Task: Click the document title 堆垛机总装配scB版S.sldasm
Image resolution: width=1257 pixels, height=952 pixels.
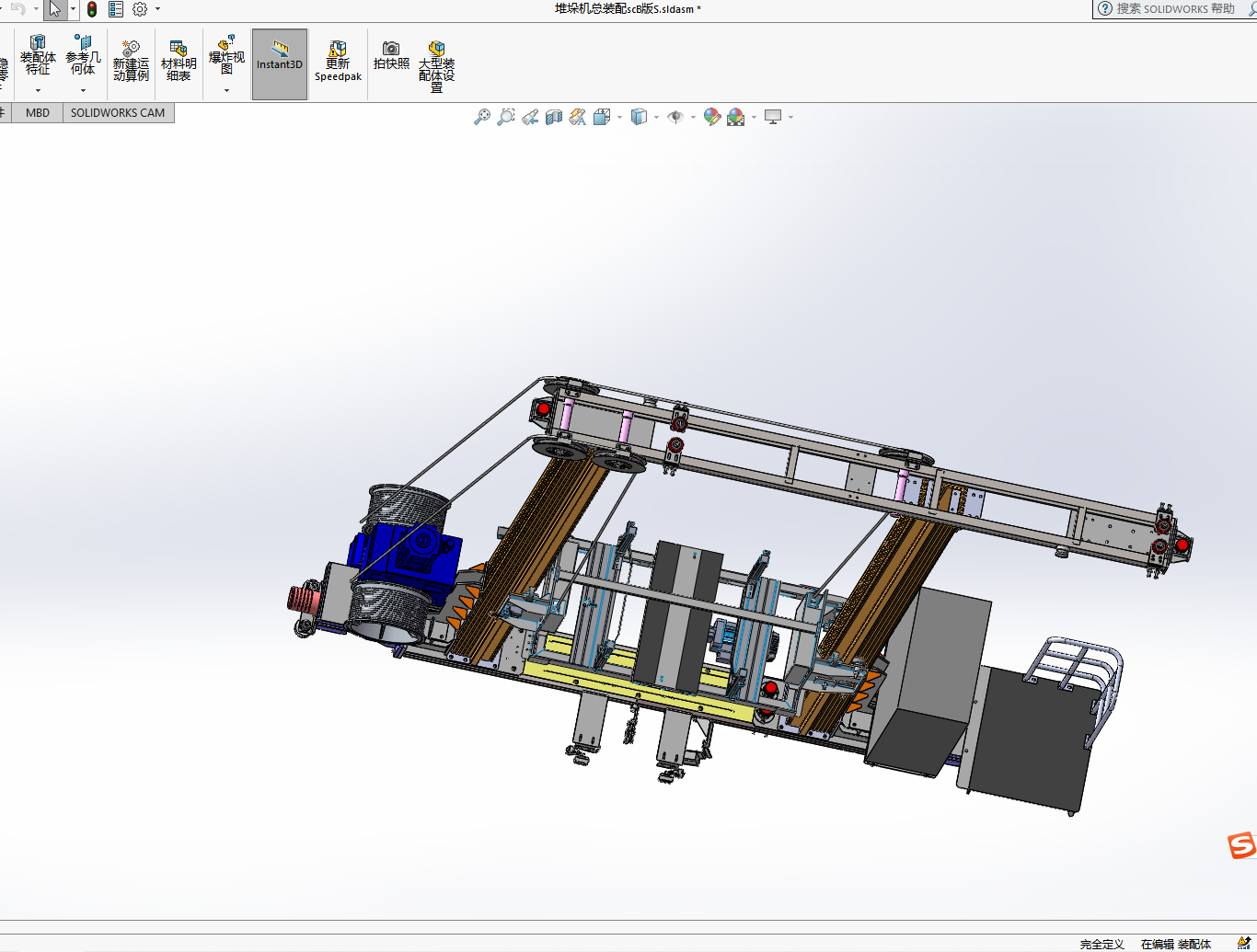Action: point(628,9)
